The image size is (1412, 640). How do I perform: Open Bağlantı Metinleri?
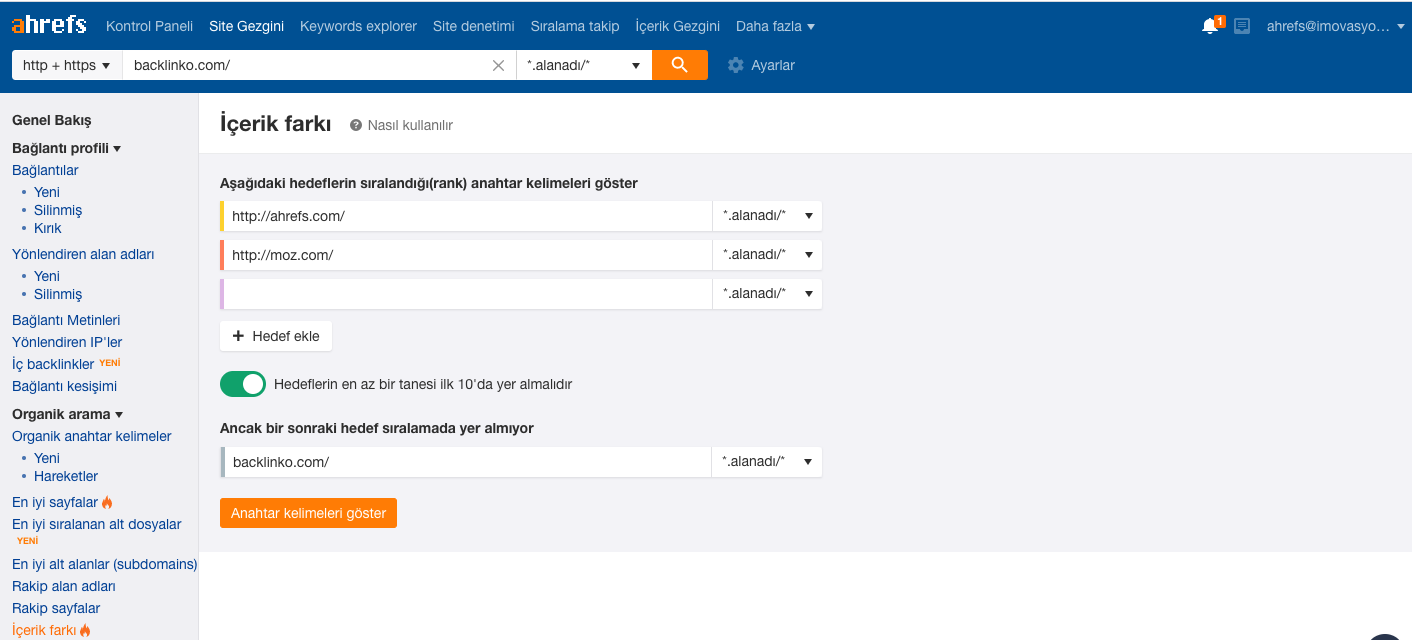tap(66, 320)
